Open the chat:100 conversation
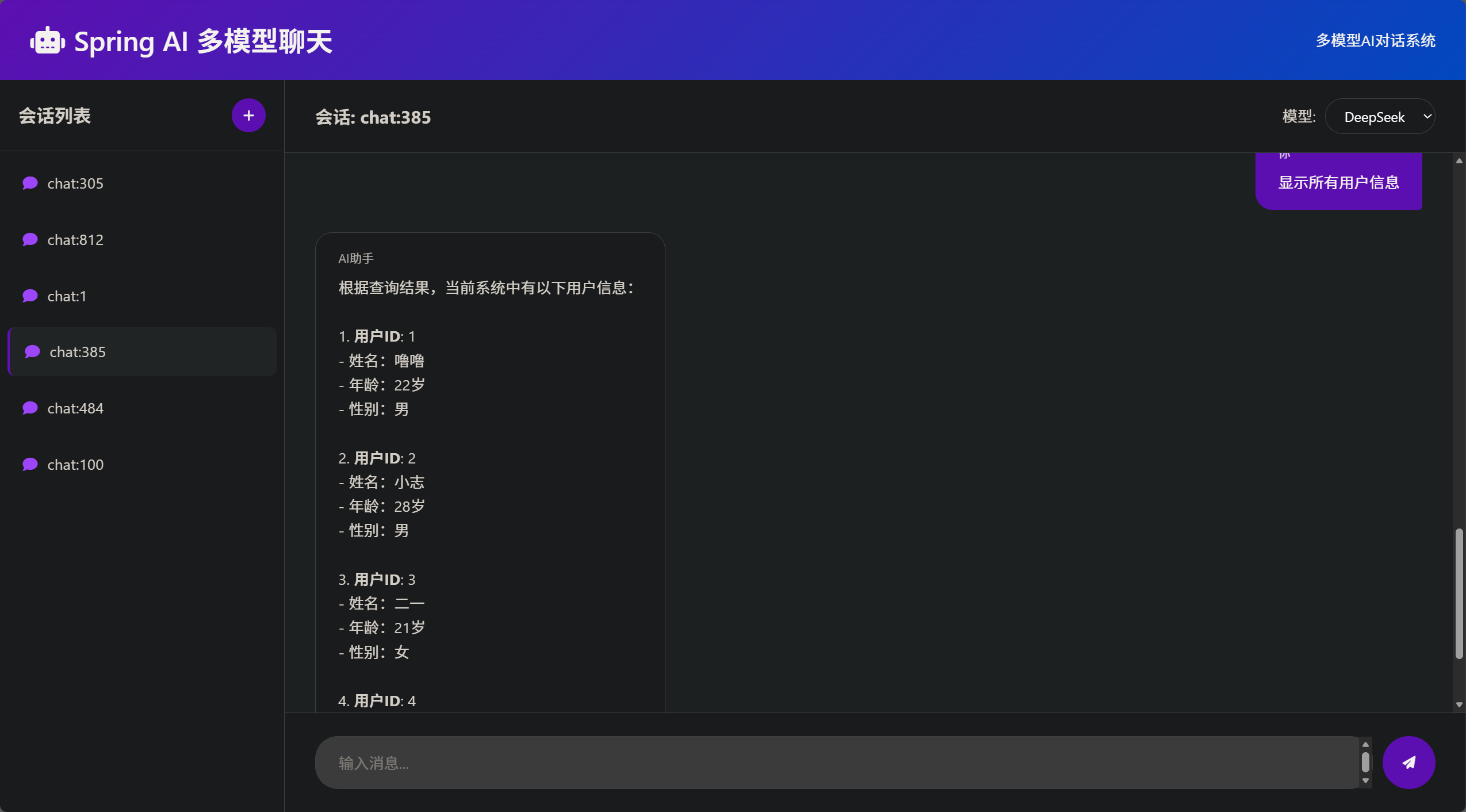This screenshot has height=812, width=1466. [75, 465]
